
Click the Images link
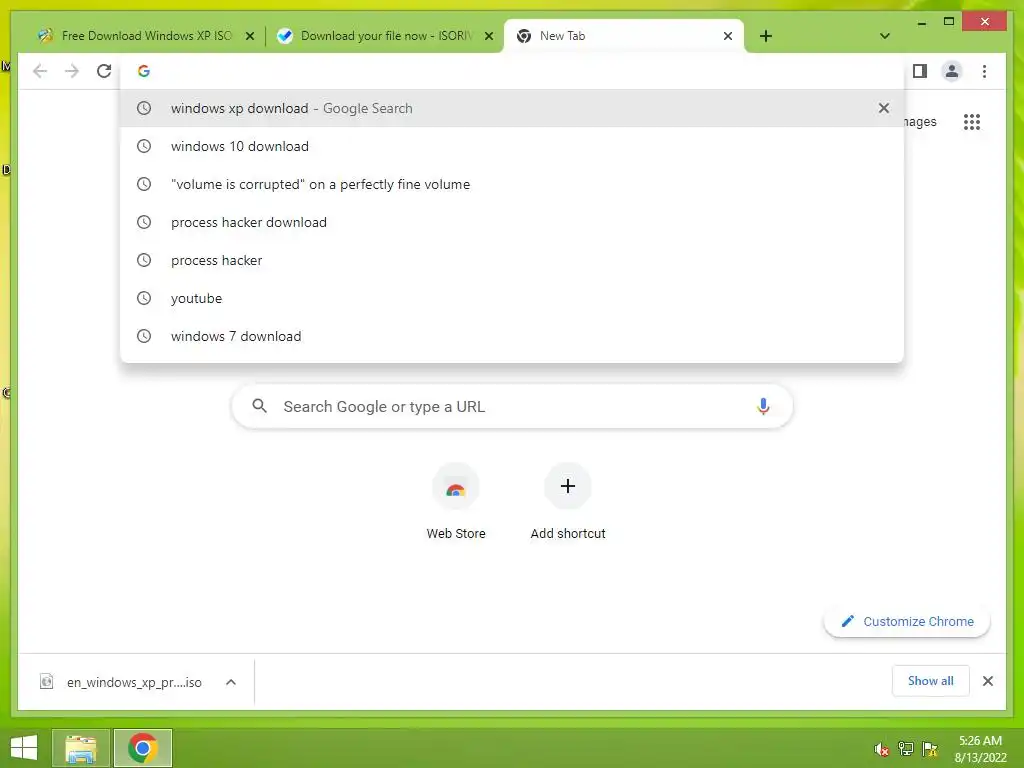coord(920,121)
